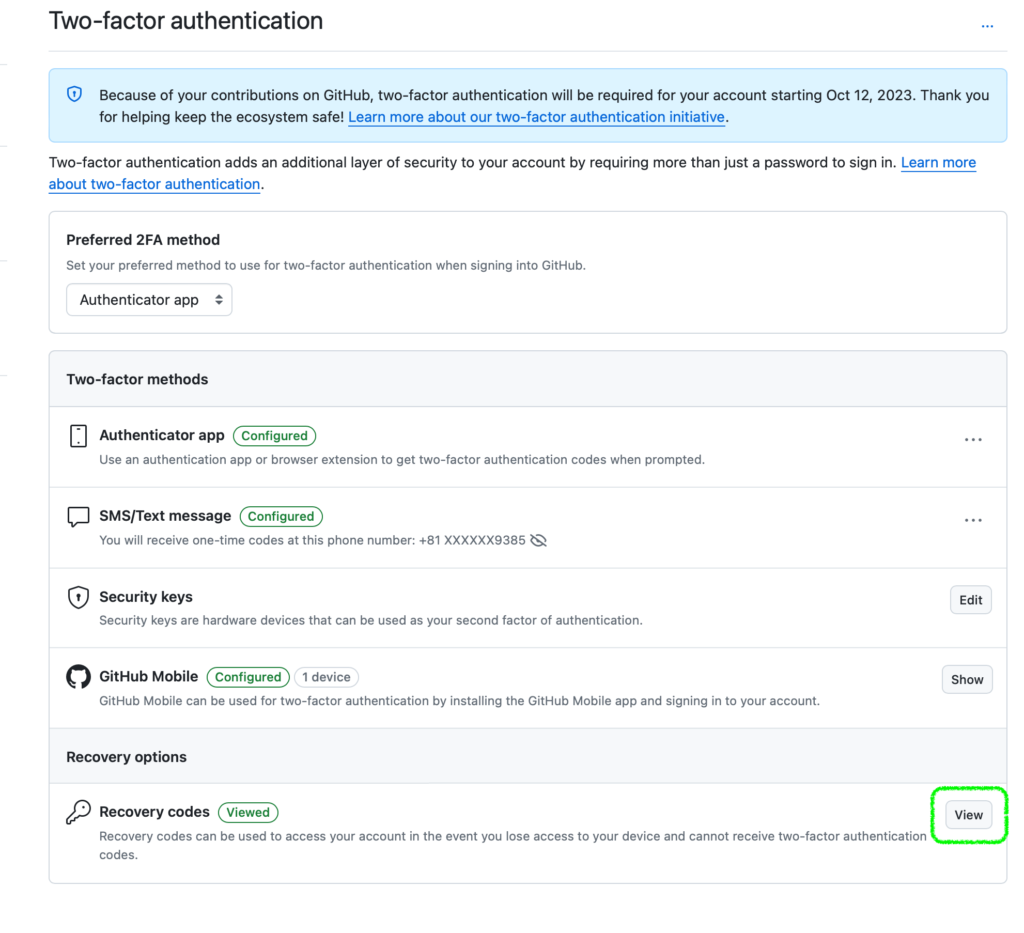Click the speech bubble icon beside SMS/Text message
The height and width of the screenshot is (933, 1024).
78,516
